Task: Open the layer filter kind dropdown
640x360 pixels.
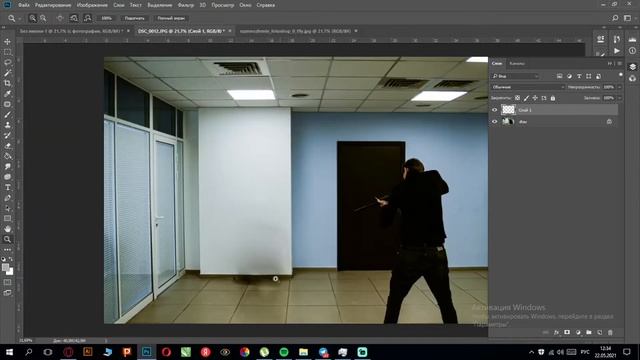Action: tap(515, 76)
